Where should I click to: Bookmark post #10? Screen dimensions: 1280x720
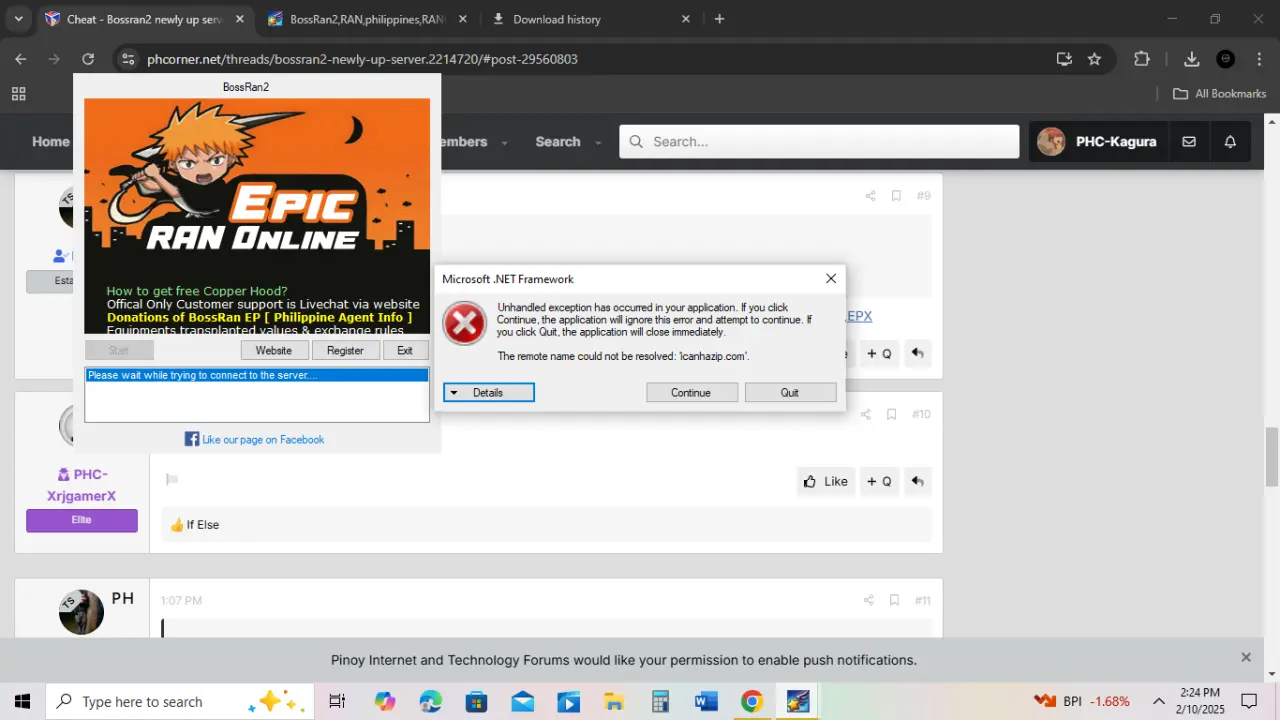click(x=892, y=414)
